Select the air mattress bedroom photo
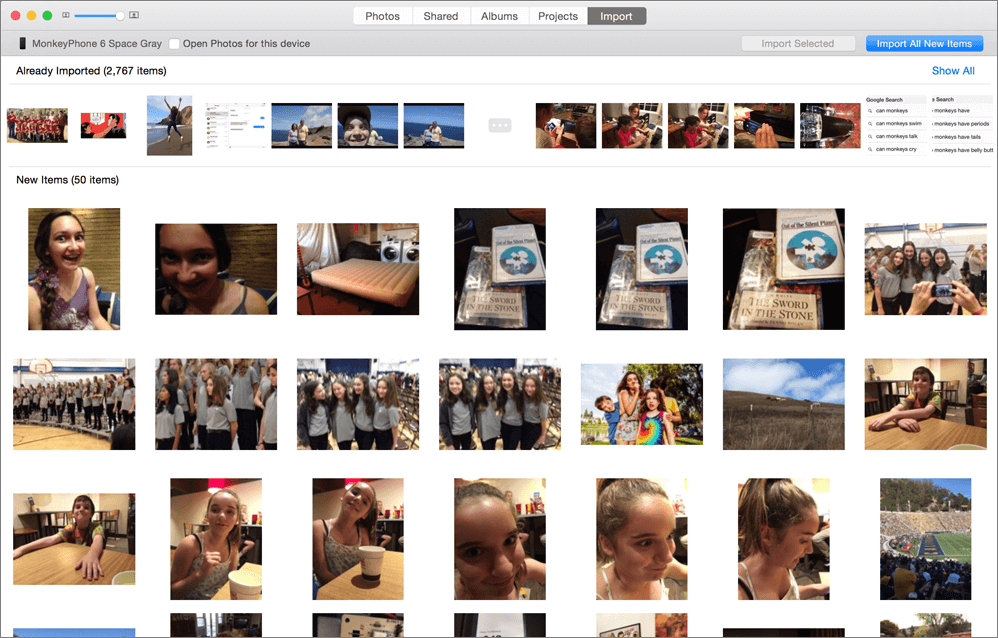This screenshot has height=638, width=998. [357, 268]
